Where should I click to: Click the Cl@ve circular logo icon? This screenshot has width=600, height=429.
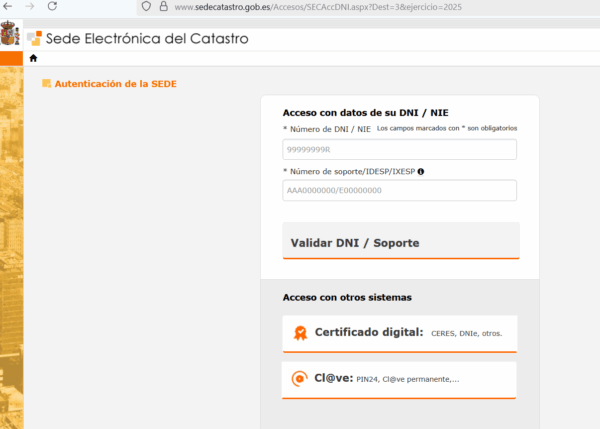pyautogui.click(x=300, y=379)
